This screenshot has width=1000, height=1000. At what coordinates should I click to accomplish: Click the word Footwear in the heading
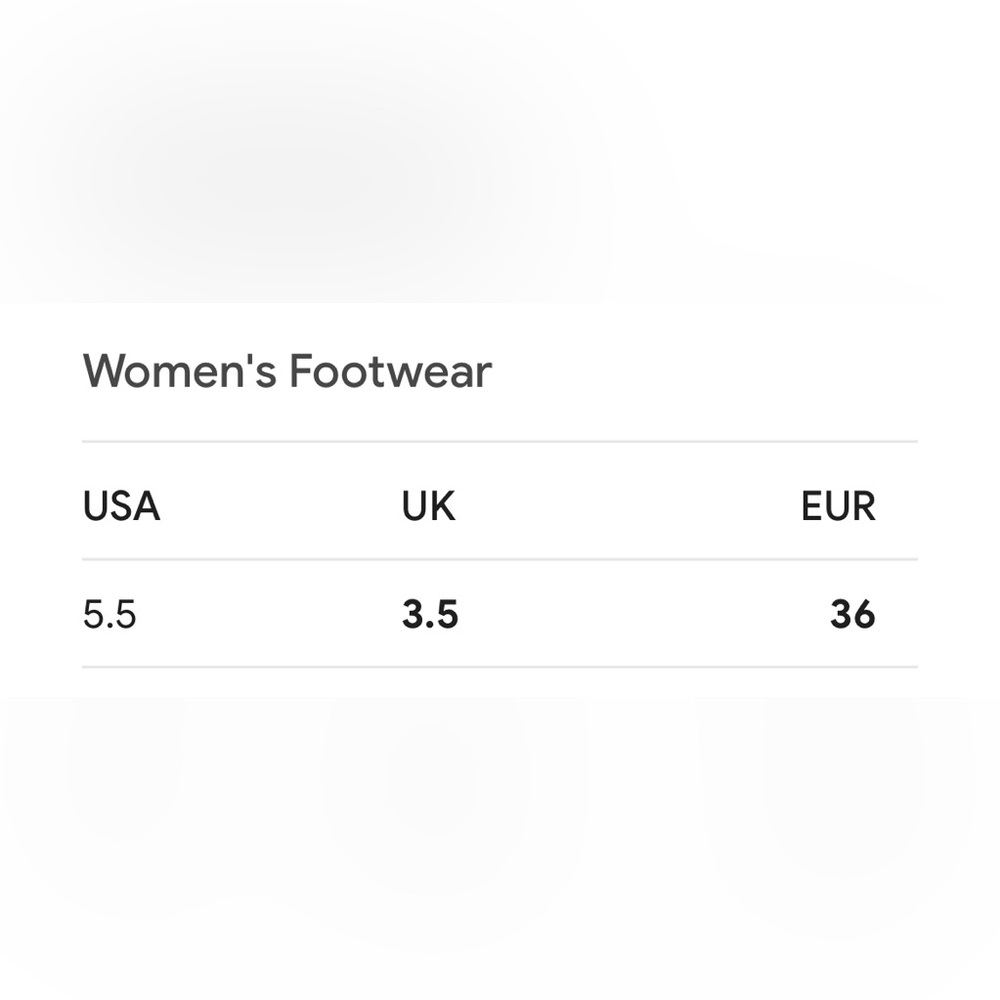(390, 371)
